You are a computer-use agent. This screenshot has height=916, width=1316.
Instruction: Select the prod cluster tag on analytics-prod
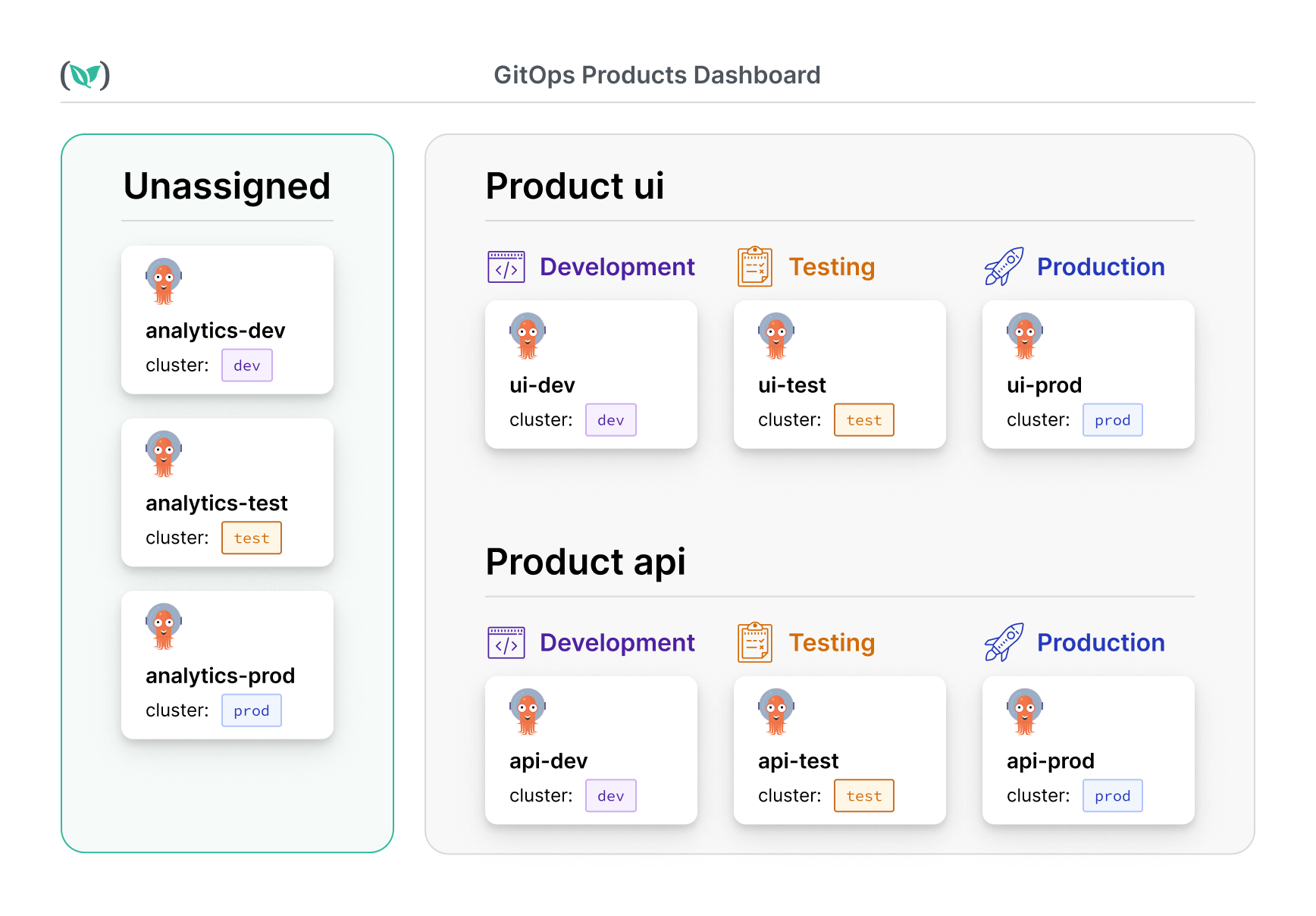click(x=251, y=711)
